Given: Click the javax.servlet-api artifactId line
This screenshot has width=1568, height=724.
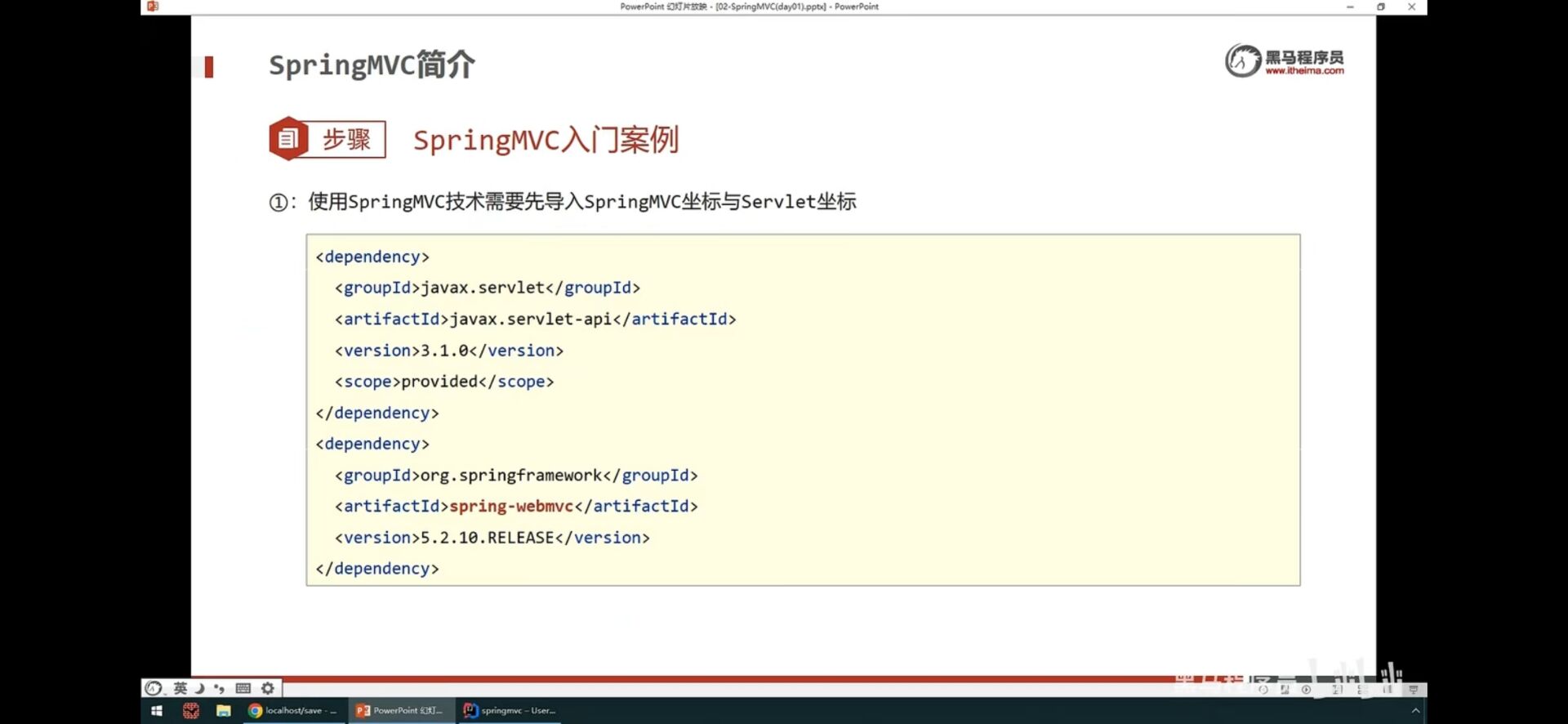Looking at the screenshot, I should [x=535, y=319].
